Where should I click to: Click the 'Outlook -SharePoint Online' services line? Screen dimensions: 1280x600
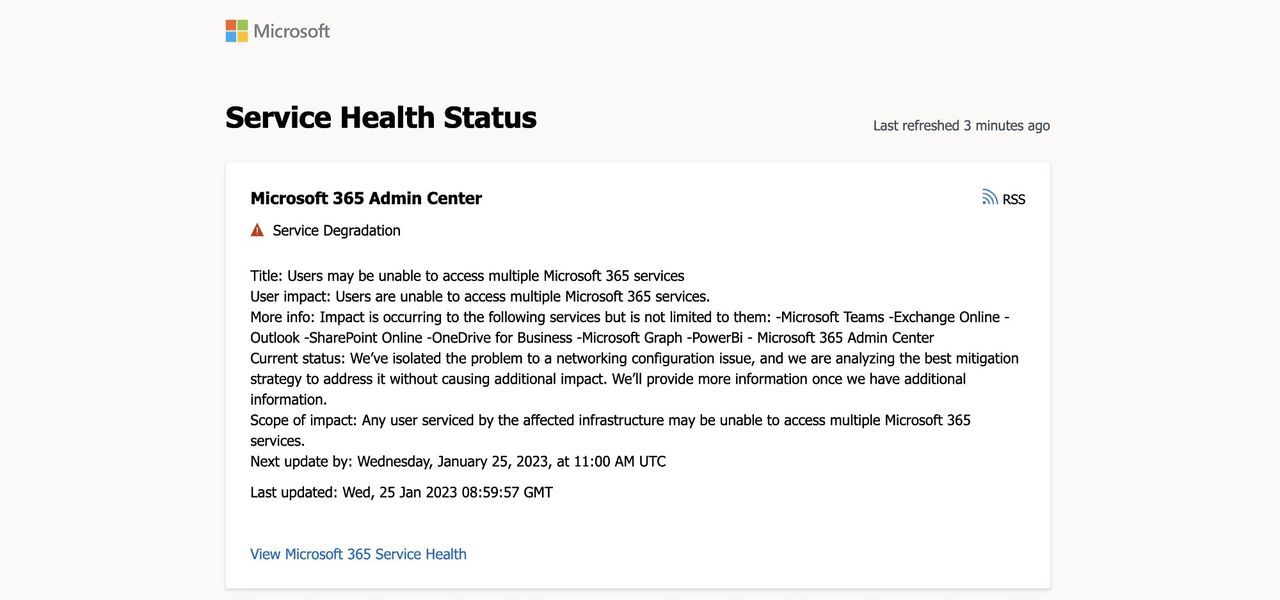point(592,338)
